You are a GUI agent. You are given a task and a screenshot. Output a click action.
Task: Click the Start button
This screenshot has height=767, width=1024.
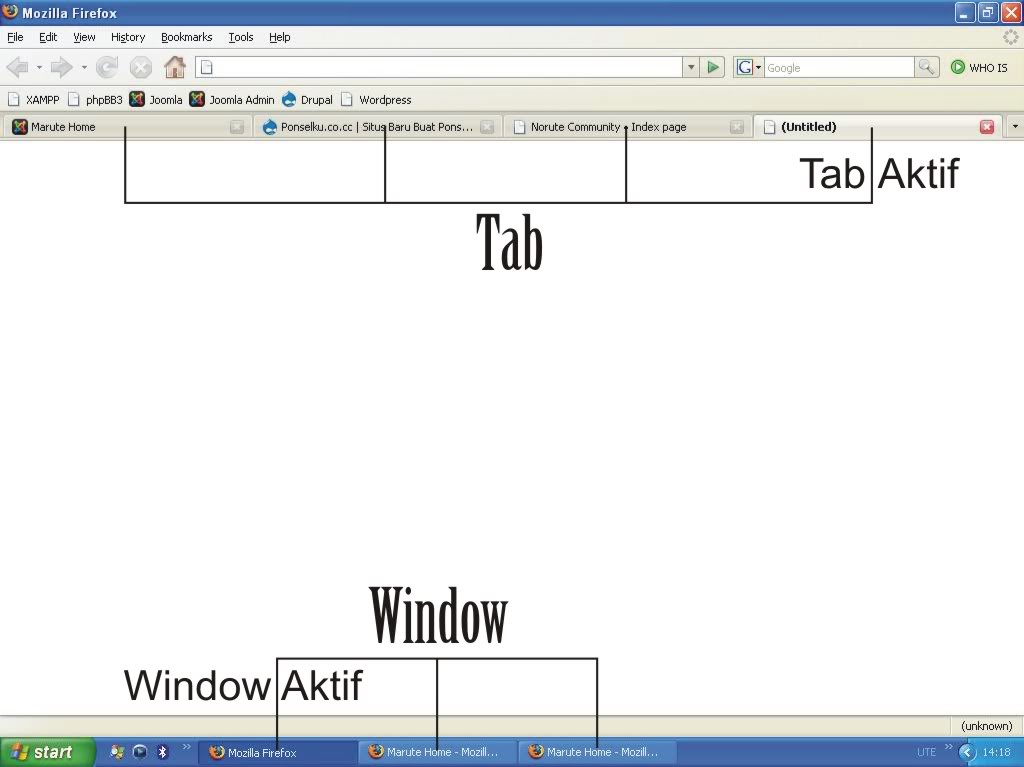(x=45, y=751)
